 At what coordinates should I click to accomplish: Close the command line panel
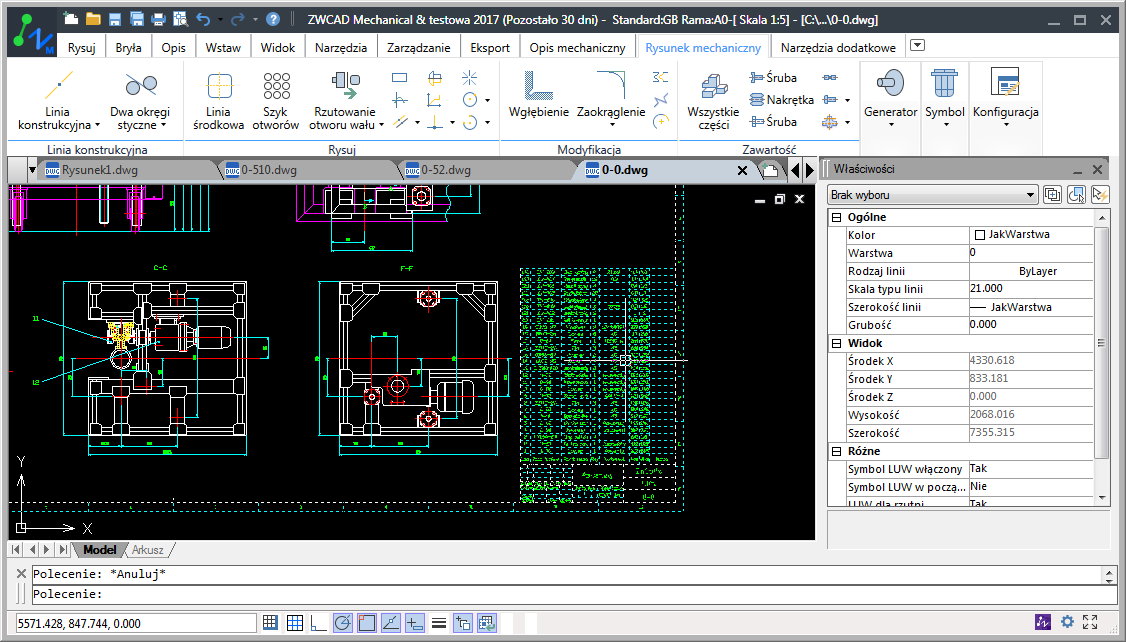(x=22, y=573)
